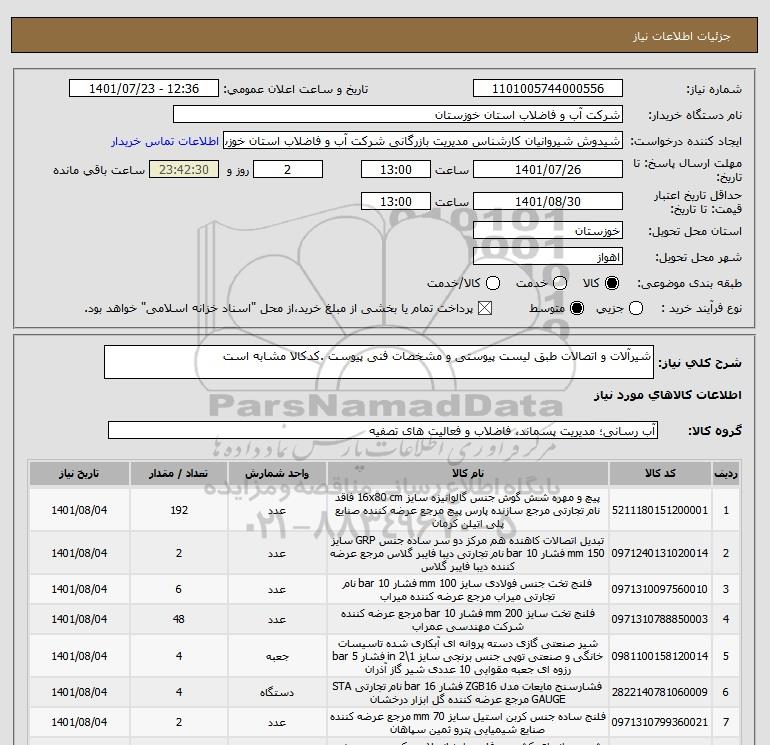Select item code 0971310097560010
Image resolution: width=770 pixels, height=745 pixels.
(660, 589)
